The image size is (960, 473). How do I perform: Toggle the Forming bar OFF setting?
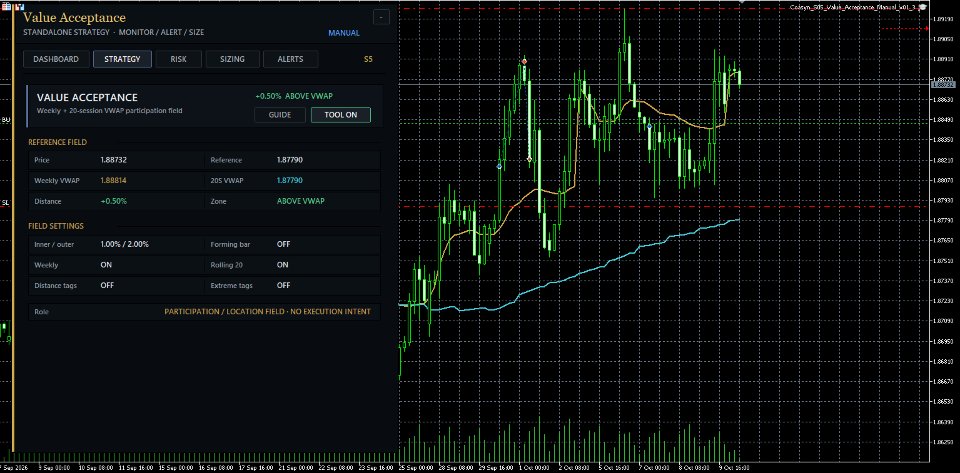click(283, 244)
